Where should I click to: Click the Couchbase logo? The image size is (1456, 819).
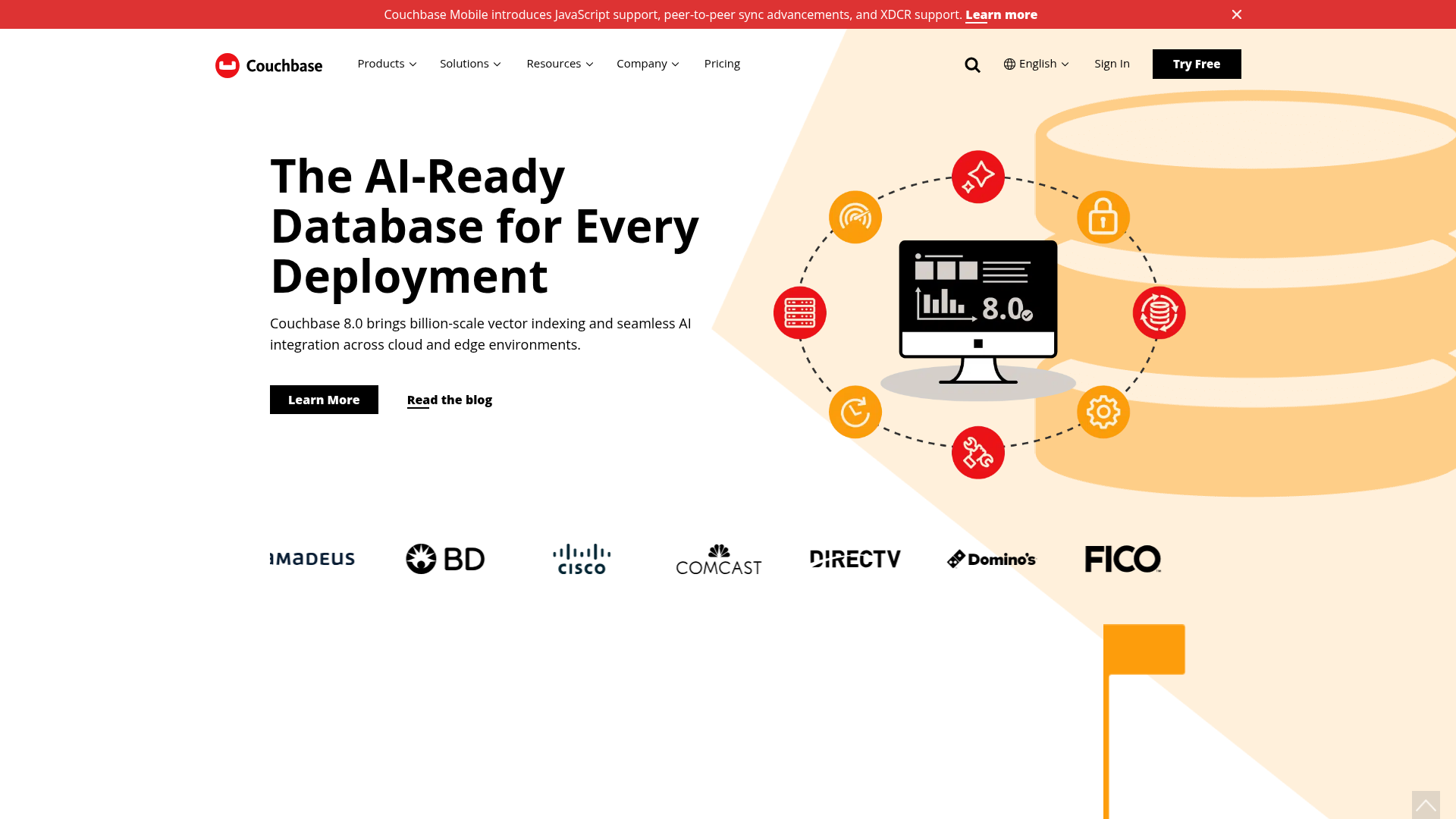[x=268, y=65]
